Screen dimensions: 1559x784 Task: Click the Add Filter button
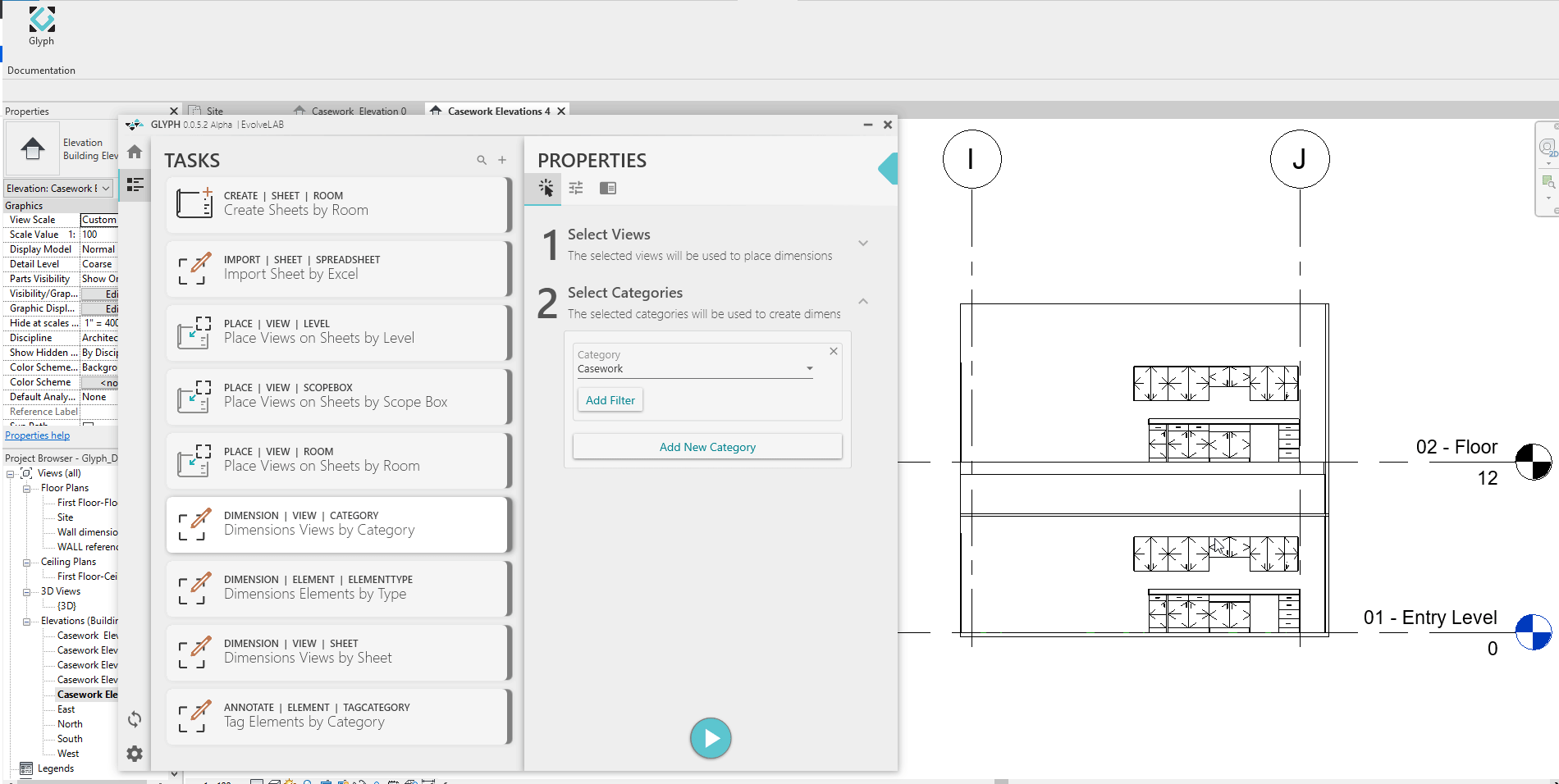pos(610,400)
